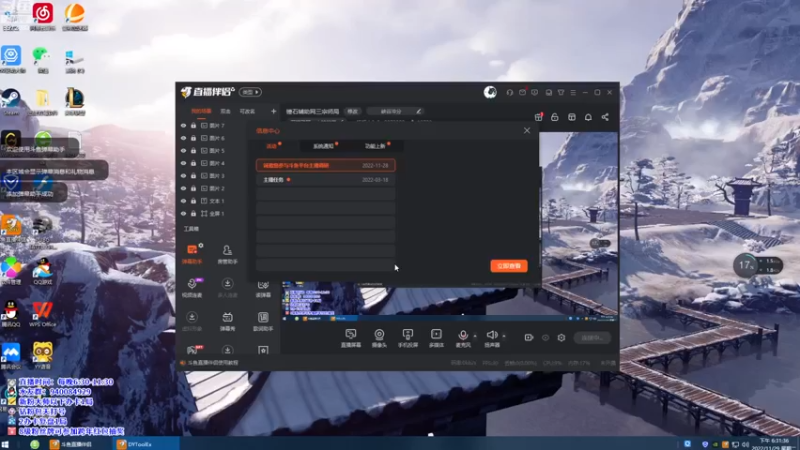Viewport: 800px width, 450px height.
Task: Open the Steam desktop shortcut
Action: click(11, 101)
